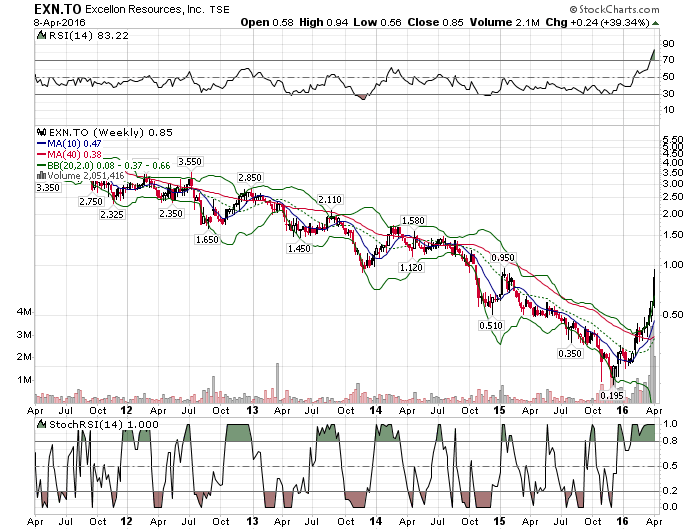The width and height of the screenshot is (700, 530).
Task: Click the RSI 70 overbought axis label
Action: [x=668, y=60]
